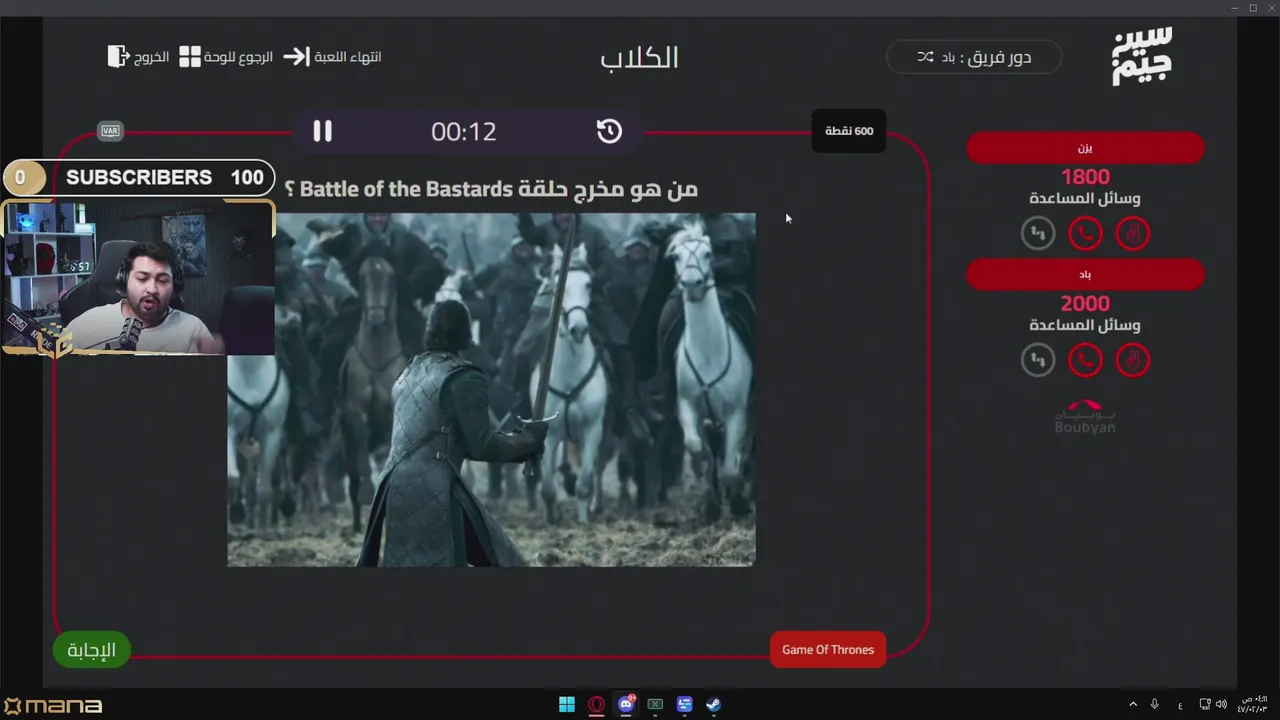Viewport: 1280px width, 720px height.
Task: Click the Boubyan sponsor logo
Action: click(x=1085, y=417)
